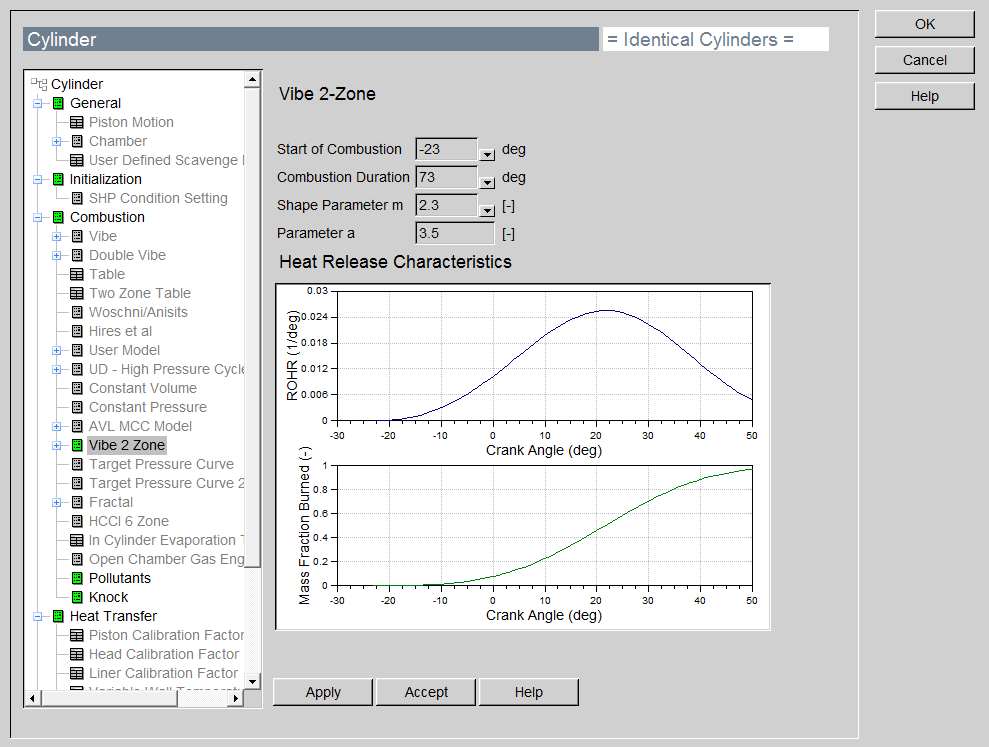989x747 pixels.
Task: Expand UD - High Pressure Cycle node
Action: click(57, 369)
